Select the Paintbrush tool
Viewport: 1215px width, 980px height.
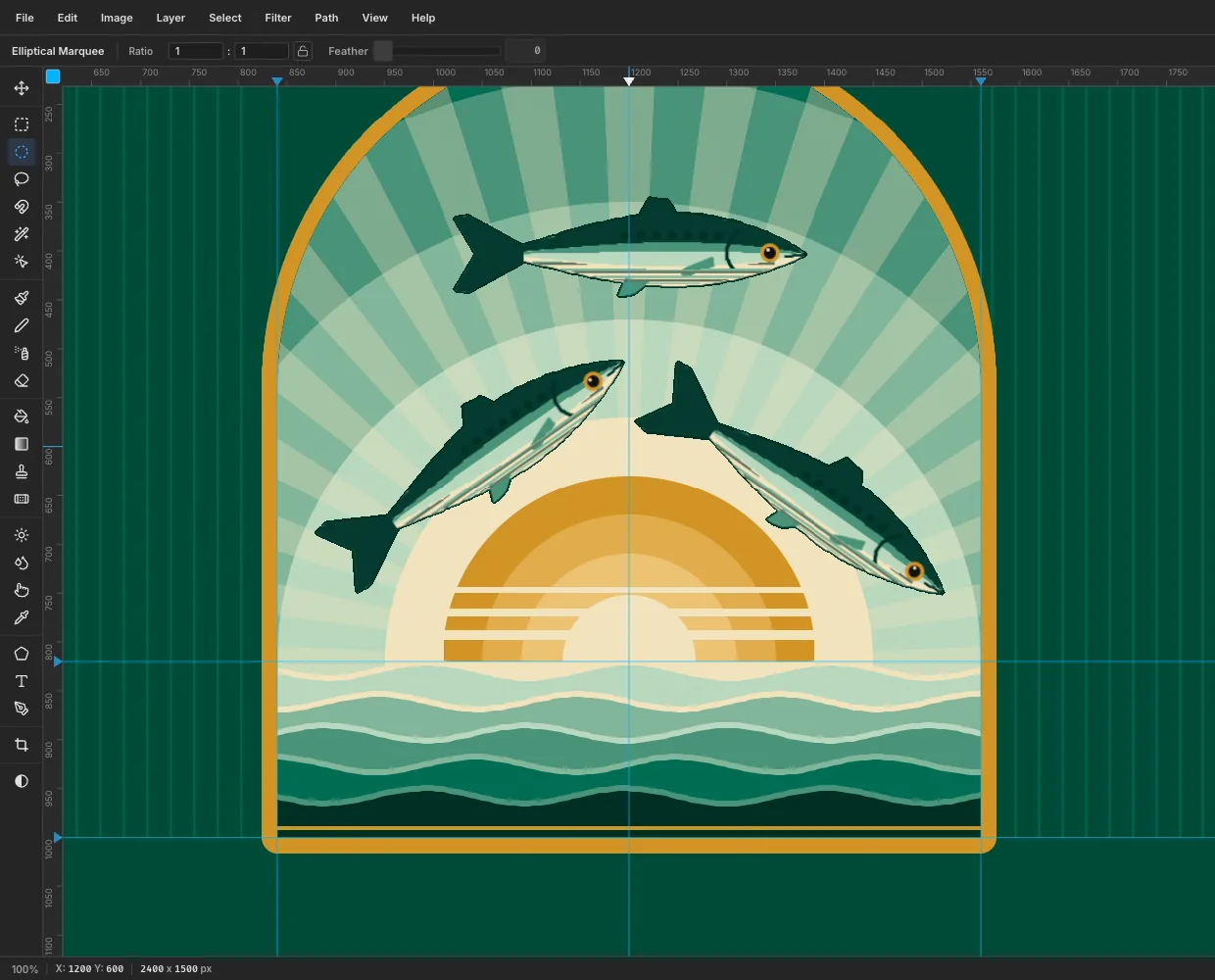(22, 298)
